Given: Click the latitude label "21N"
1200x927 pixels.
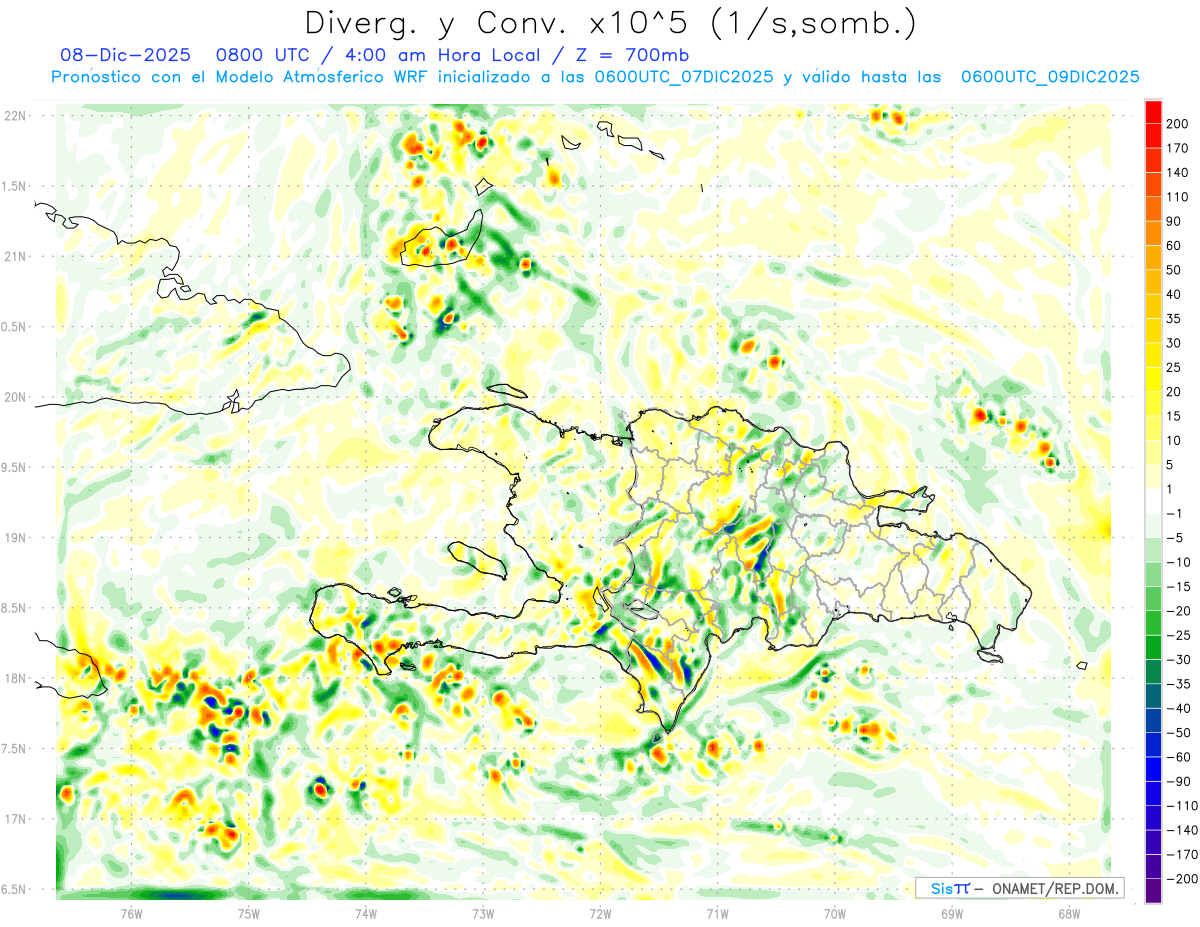Looking at the screenshot, I should pos(16,256).
